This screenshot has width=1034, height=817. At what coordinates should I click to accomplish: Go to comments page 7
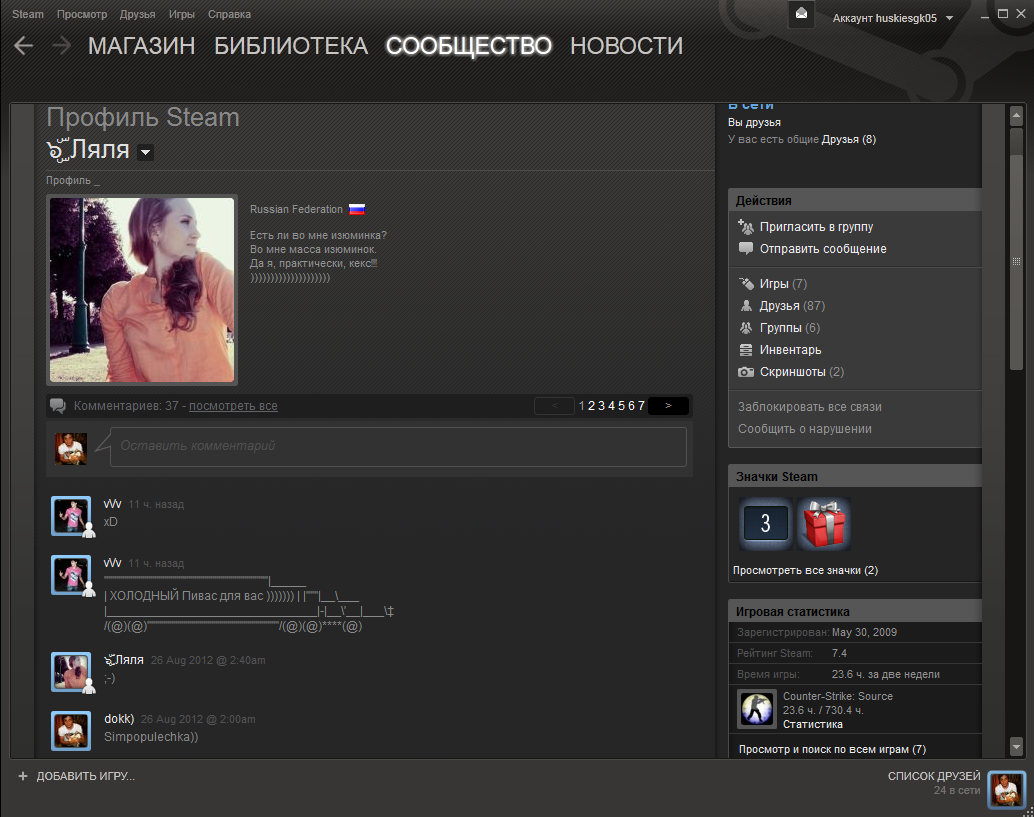(x=641, y=406)
